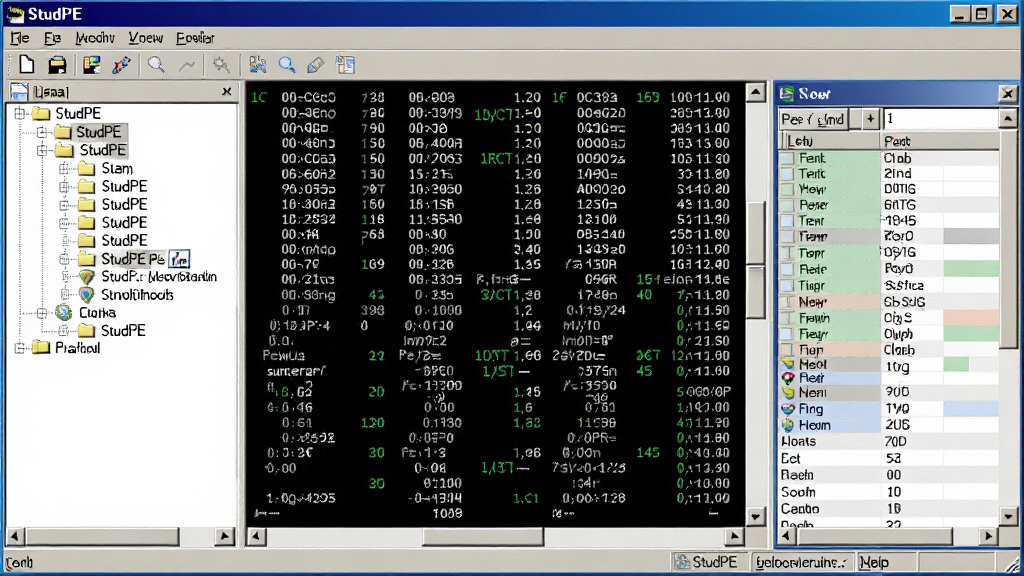Click the yellow icon in the Nem row
The width and height of the screenshot is (1024, 576).
click(788, 393)
